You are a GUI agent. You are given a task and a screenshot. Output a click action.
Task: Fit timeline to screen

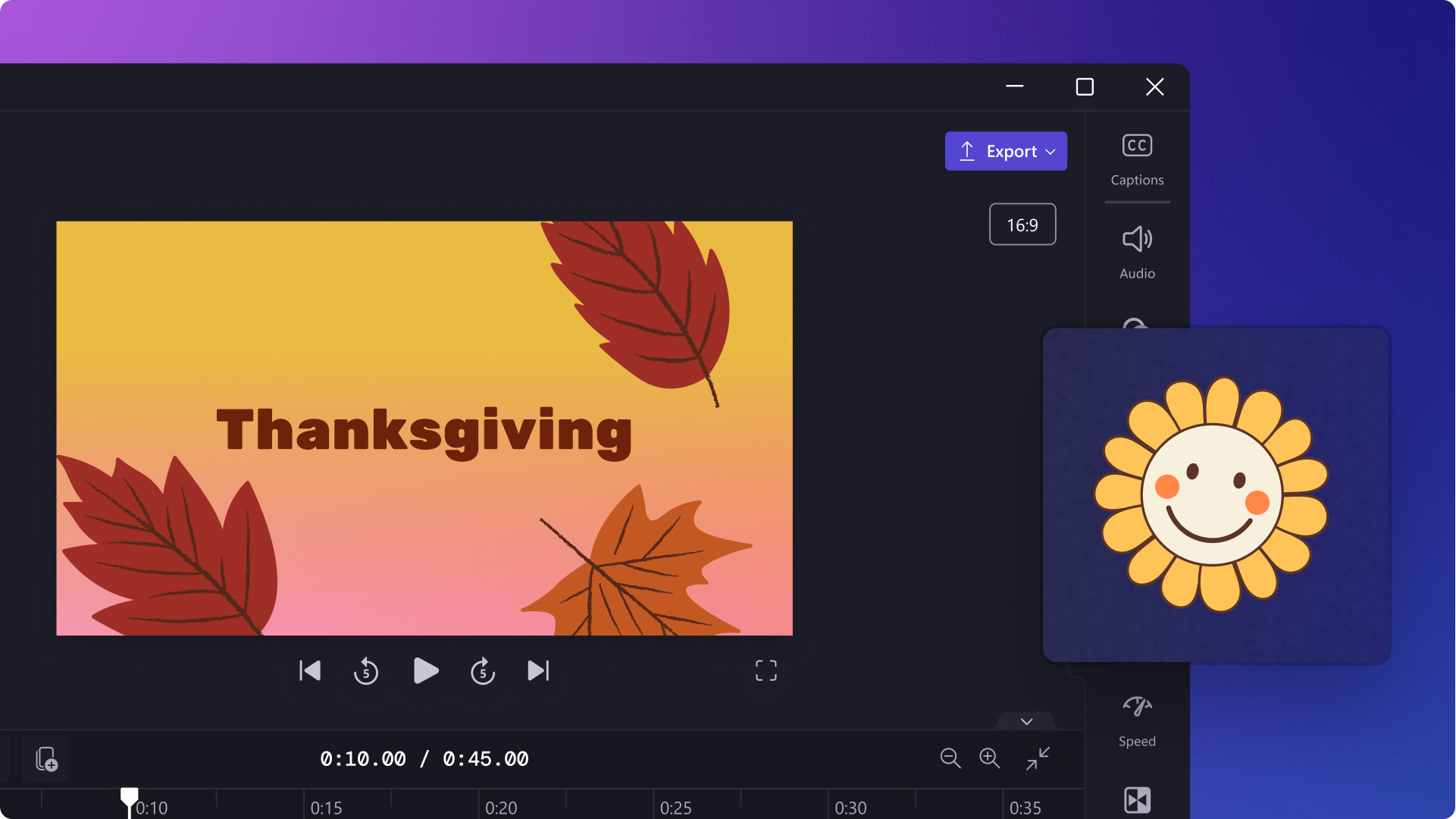1038,758
